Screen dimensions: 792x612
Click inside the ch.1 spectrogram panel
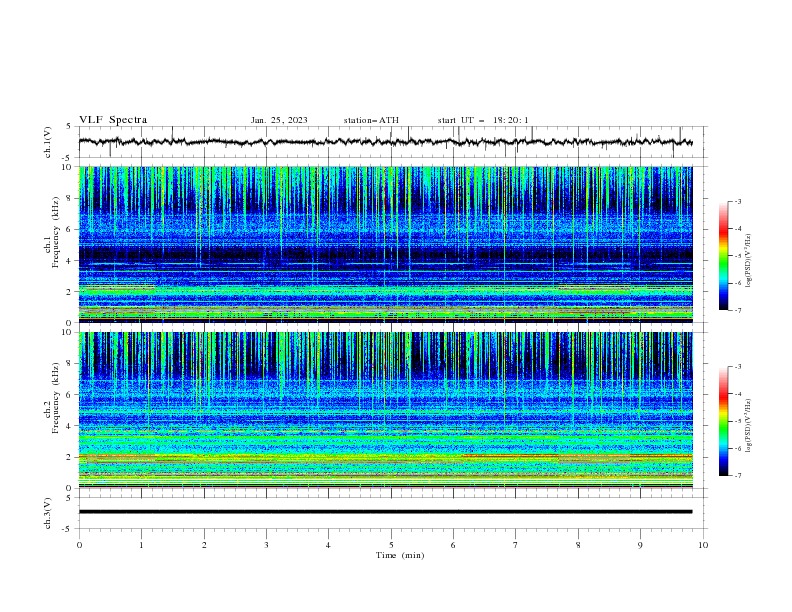coord(385,244)
